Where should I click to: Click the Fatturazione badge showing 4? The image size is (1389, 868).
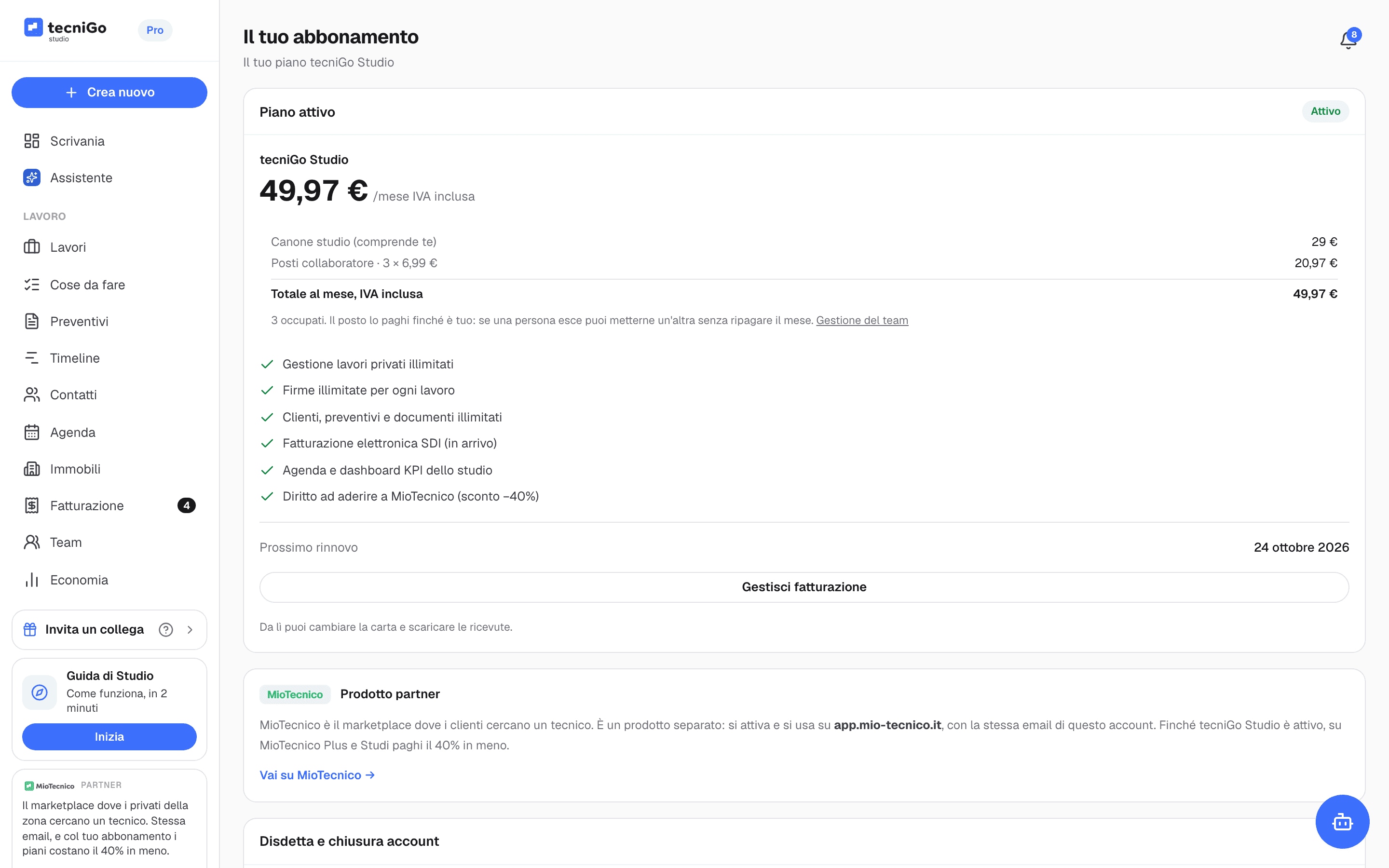pyautogui.click(x=187, y=506)
